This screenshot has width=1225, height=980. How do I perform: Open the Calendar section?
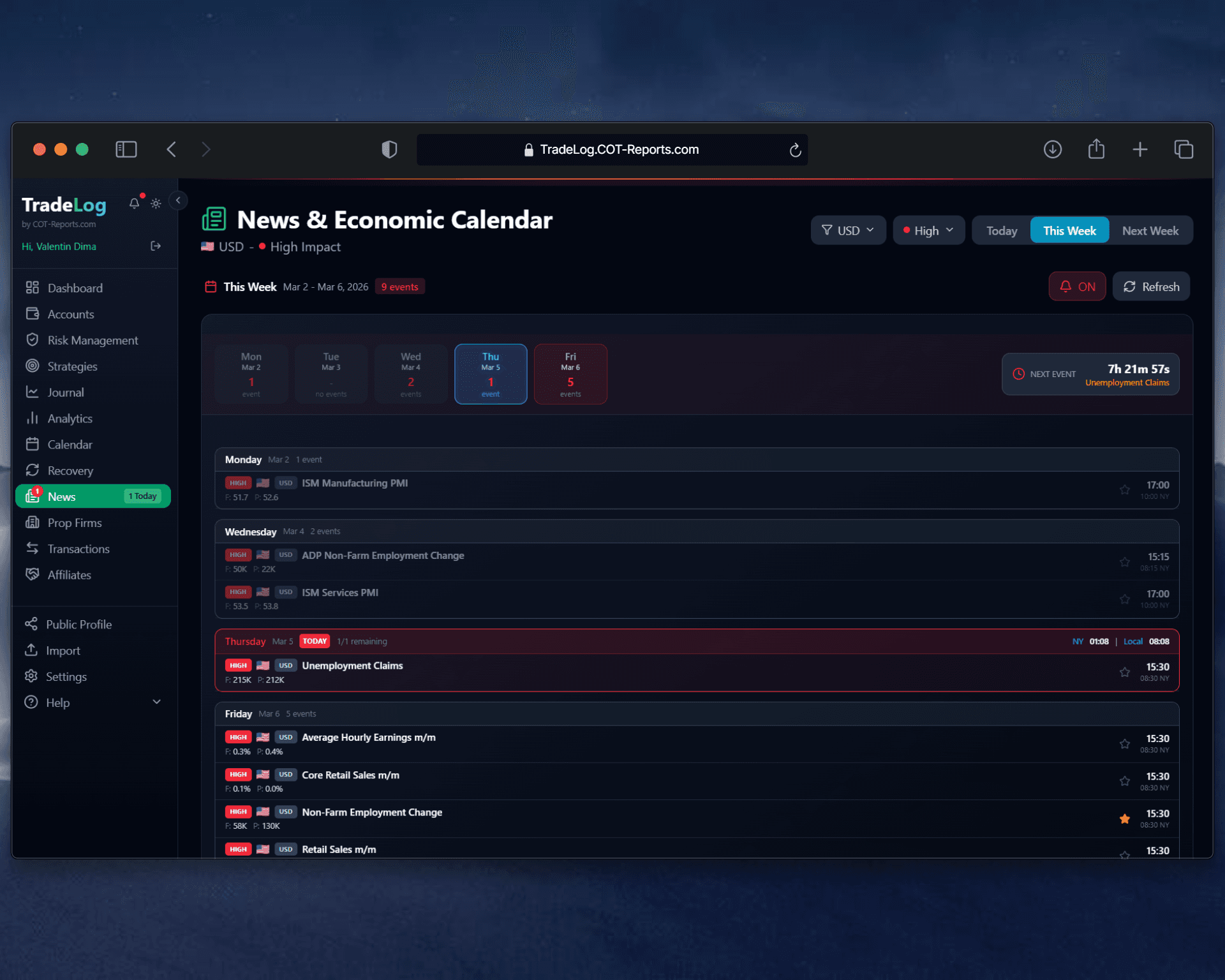tap(68, 444)
